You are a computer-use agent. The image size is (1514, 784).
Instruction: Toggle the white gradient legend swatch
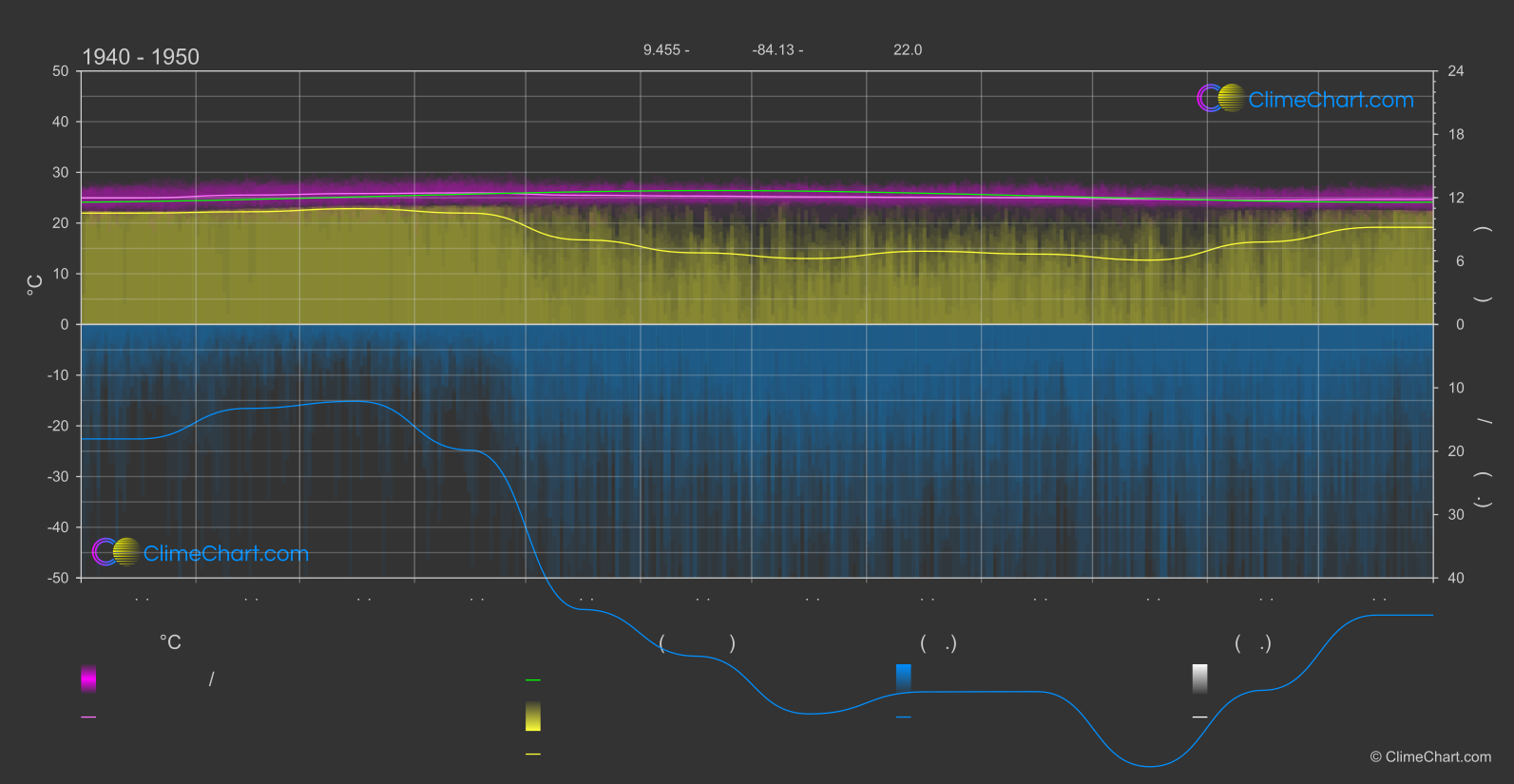tap(1199, 679)
